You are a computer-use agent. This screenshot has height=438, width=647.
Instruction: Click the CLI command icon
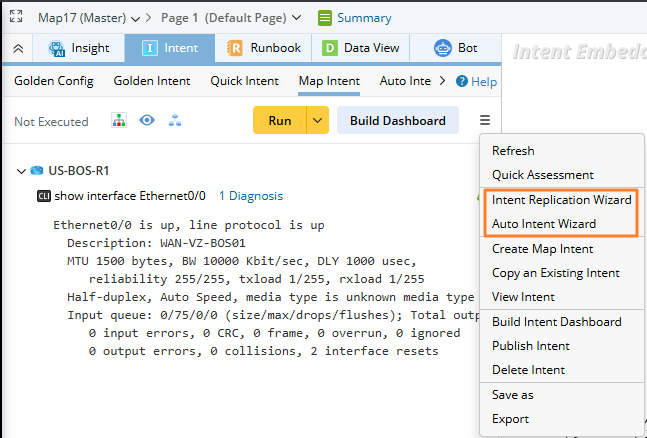[x=44, y=196]
